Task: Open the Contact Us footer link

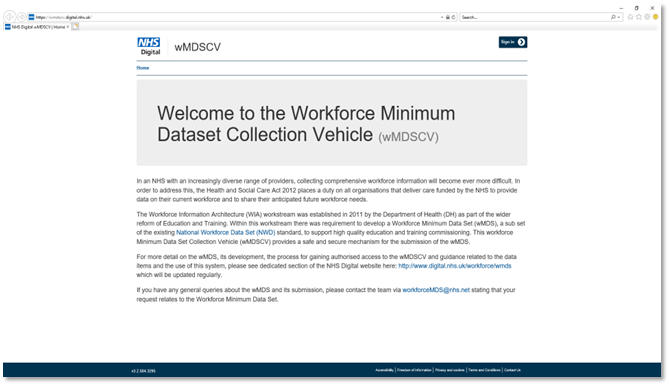Action: [x=512, y=370]
